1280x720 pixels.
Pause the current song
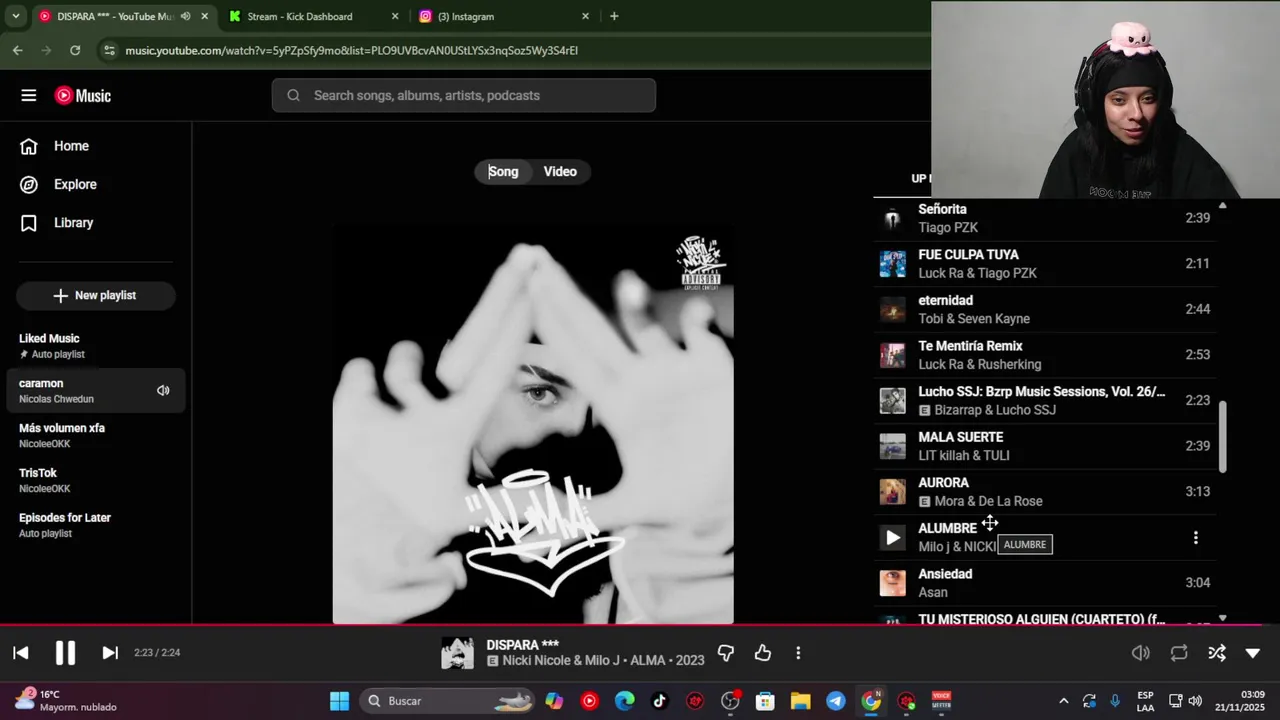coord(65,653)
